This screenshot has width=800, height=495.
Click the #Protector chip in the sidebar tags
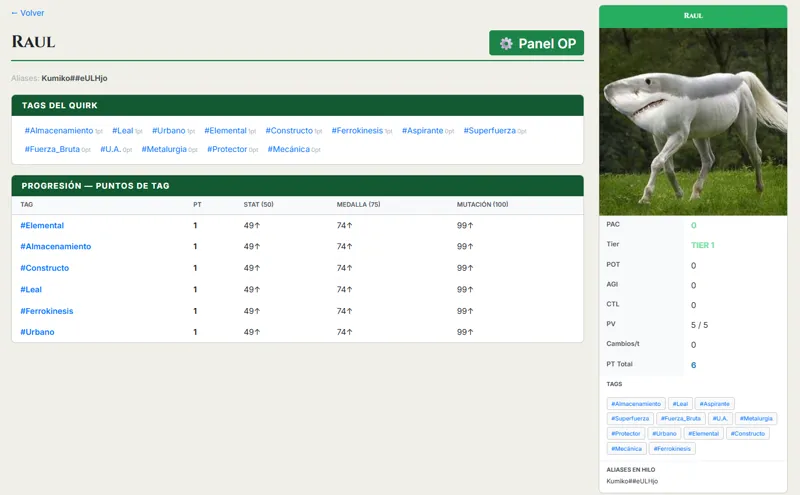[626, 434]
